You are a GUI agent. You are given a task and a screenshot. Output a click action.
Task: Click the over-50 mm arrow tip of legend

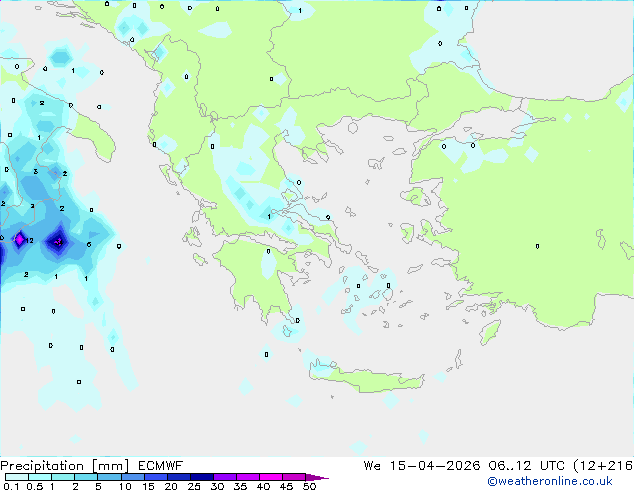tap(317, 477)
